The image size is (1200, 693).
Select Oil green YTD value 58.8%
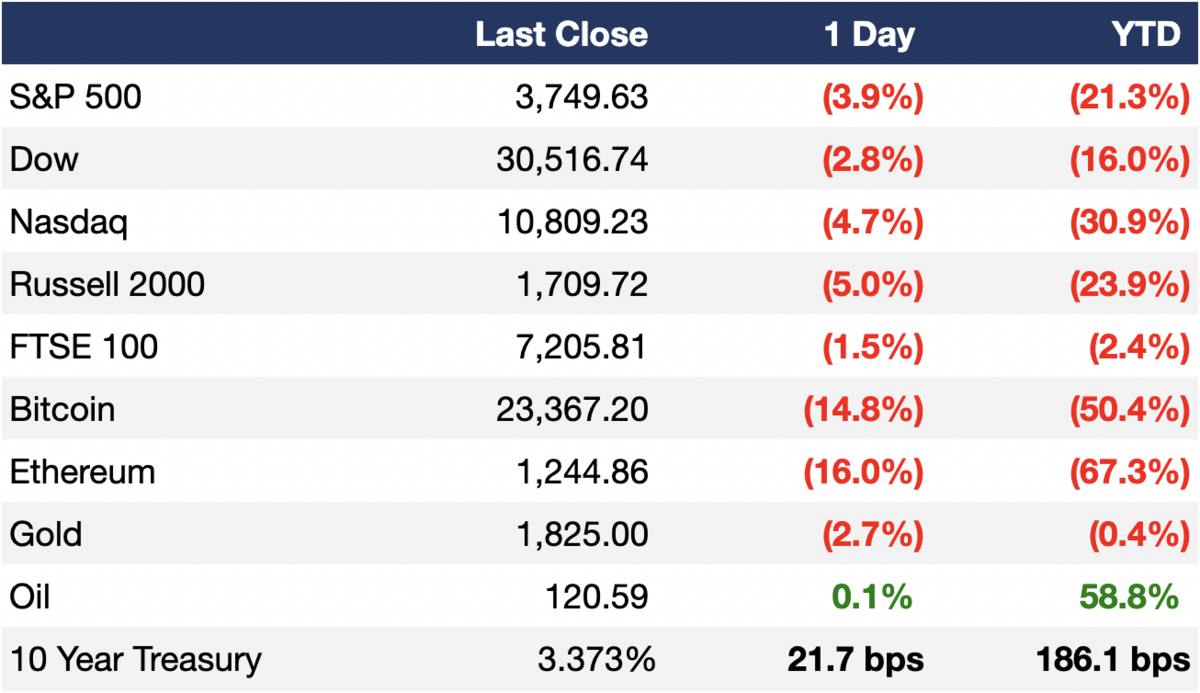coord(1129,597)
